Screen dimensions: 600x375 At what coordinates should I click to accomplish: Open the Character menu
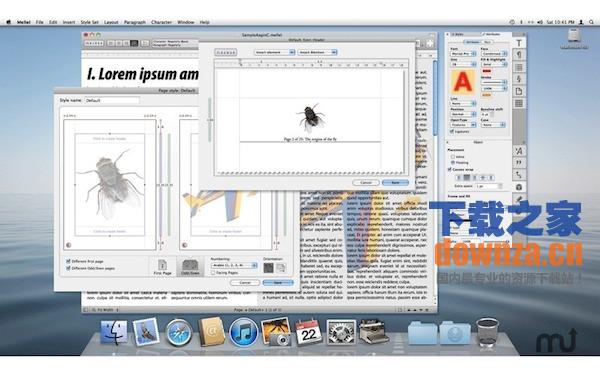(161, 22)
